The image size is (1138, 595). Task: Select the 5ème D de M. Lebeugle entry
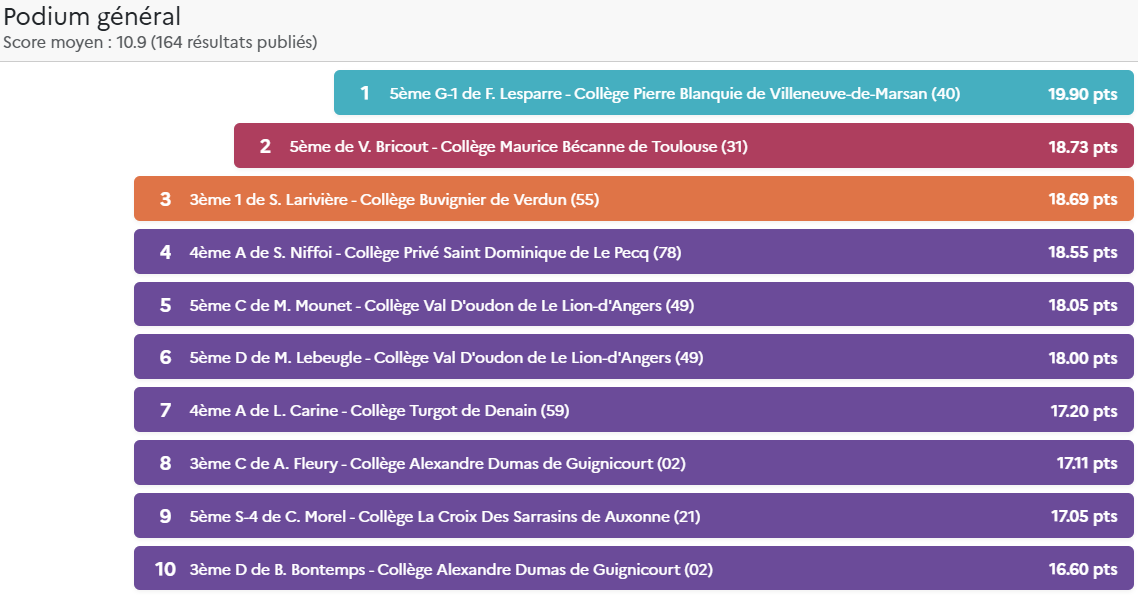point(634,357)
